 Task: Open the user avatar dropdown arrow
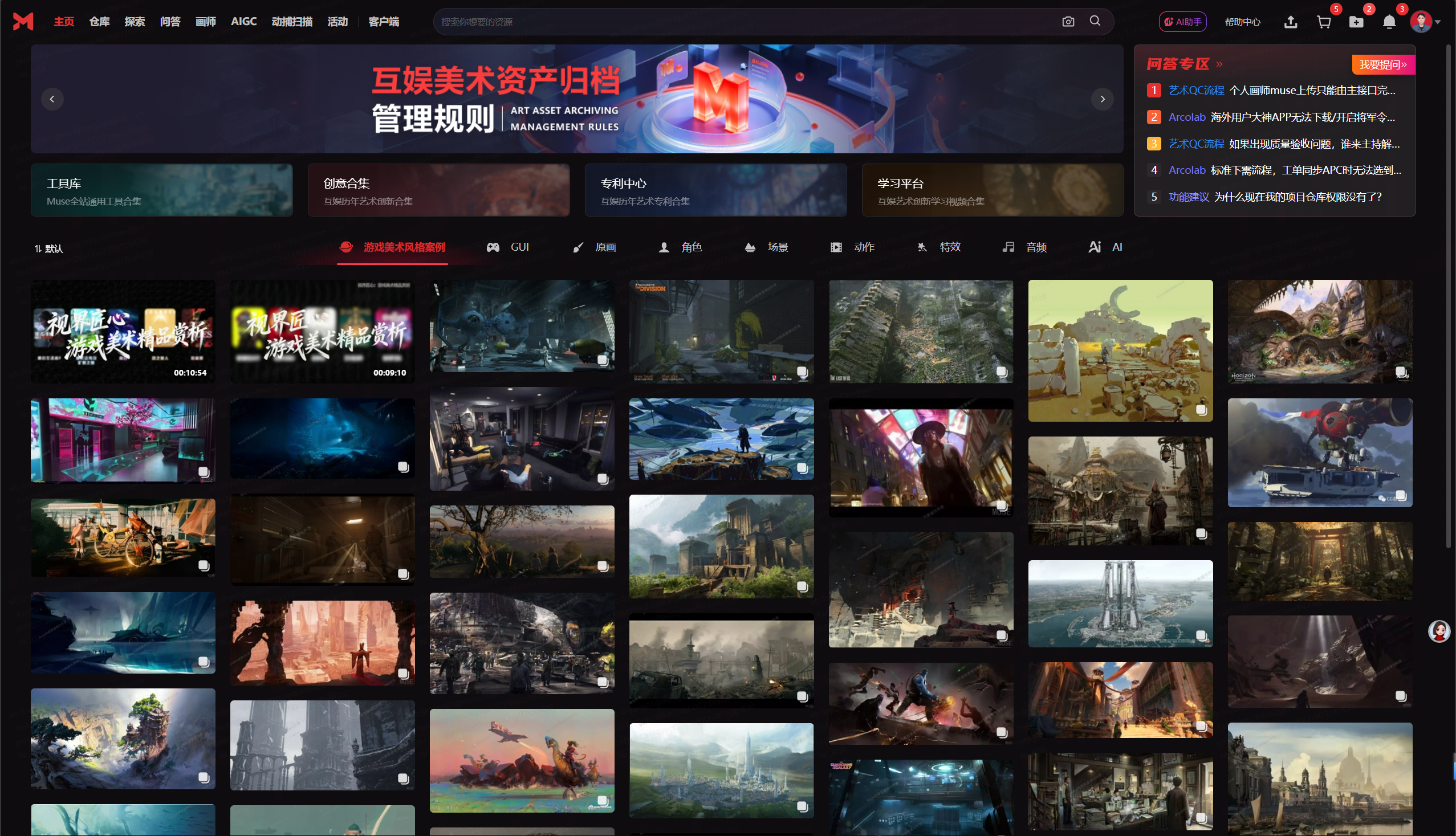1438,22
